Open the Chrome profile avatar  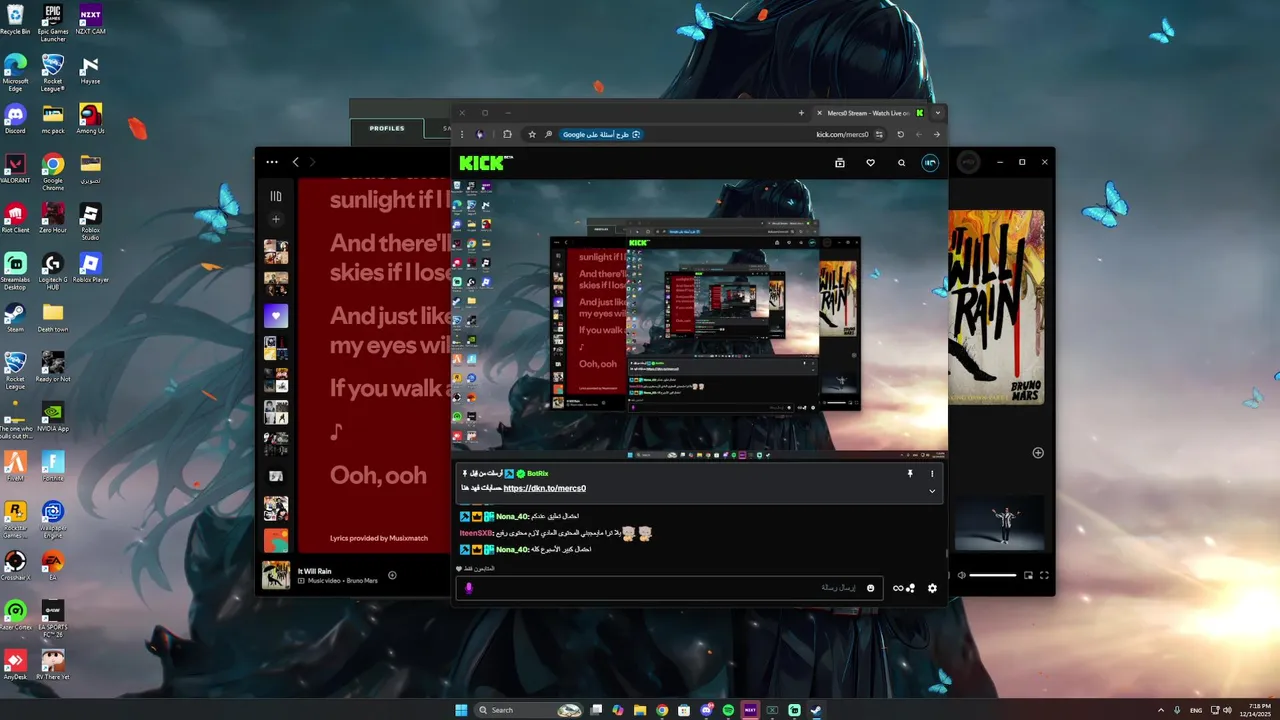(480, 134)
